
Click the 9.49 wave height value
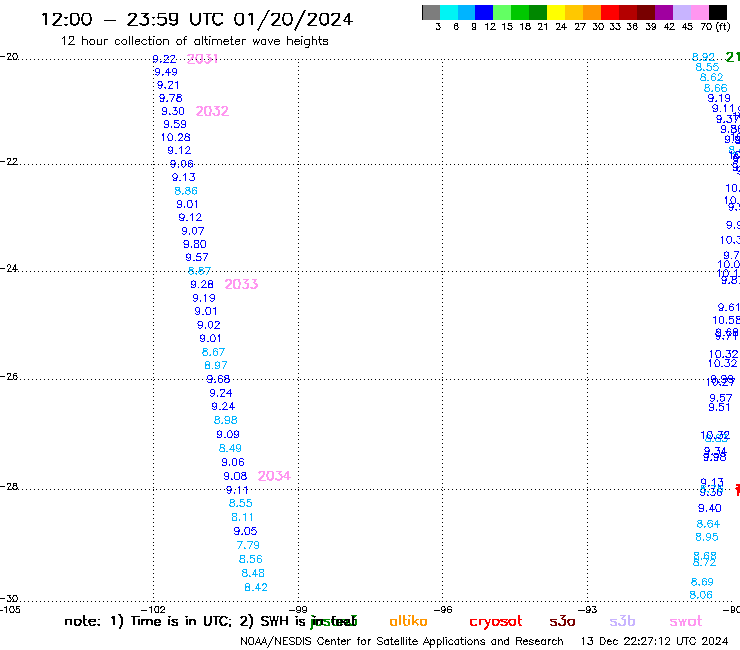166,72
